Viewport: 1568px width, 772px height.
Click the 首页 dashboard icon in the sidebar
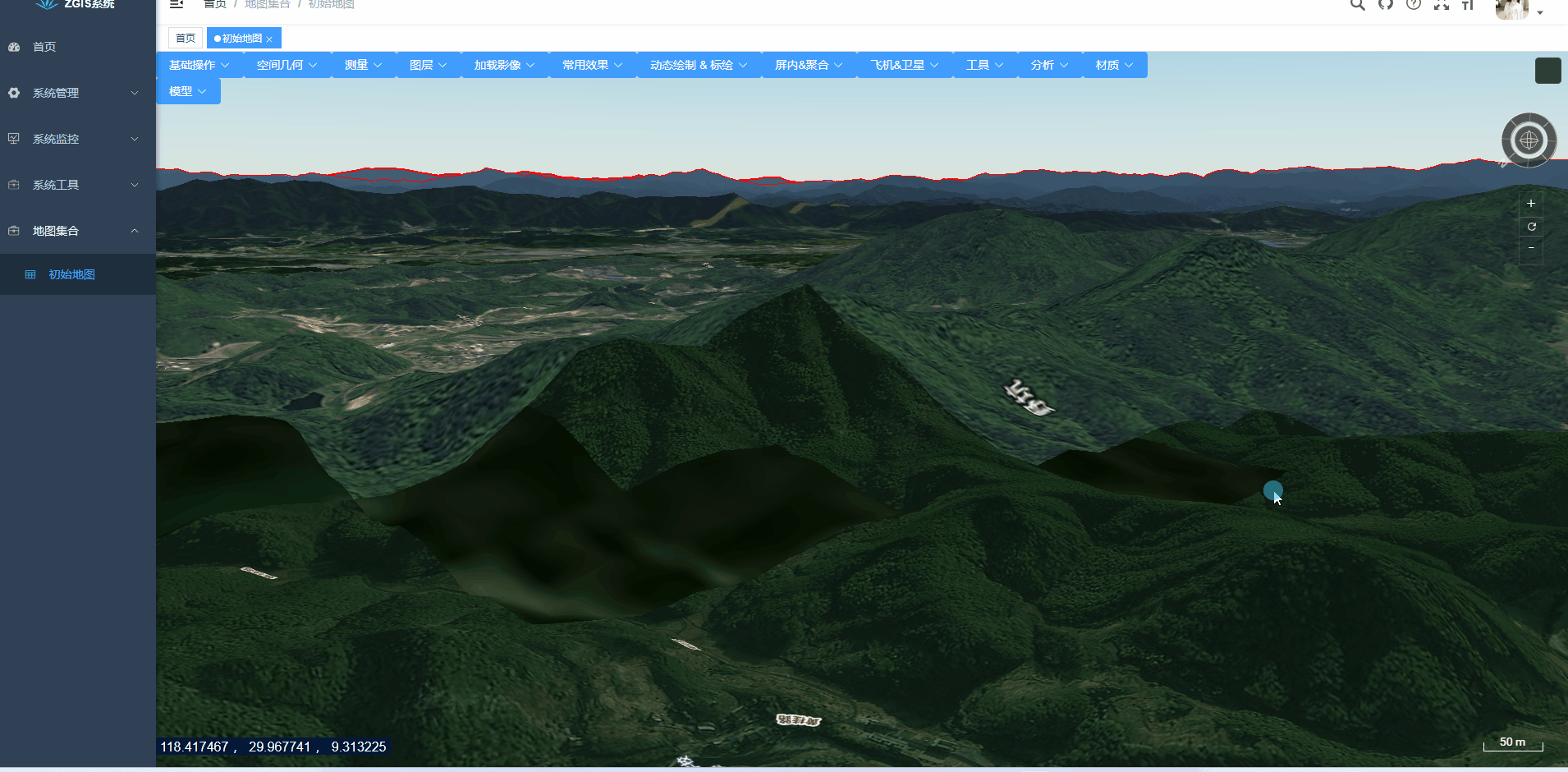(x=14, y=47)
